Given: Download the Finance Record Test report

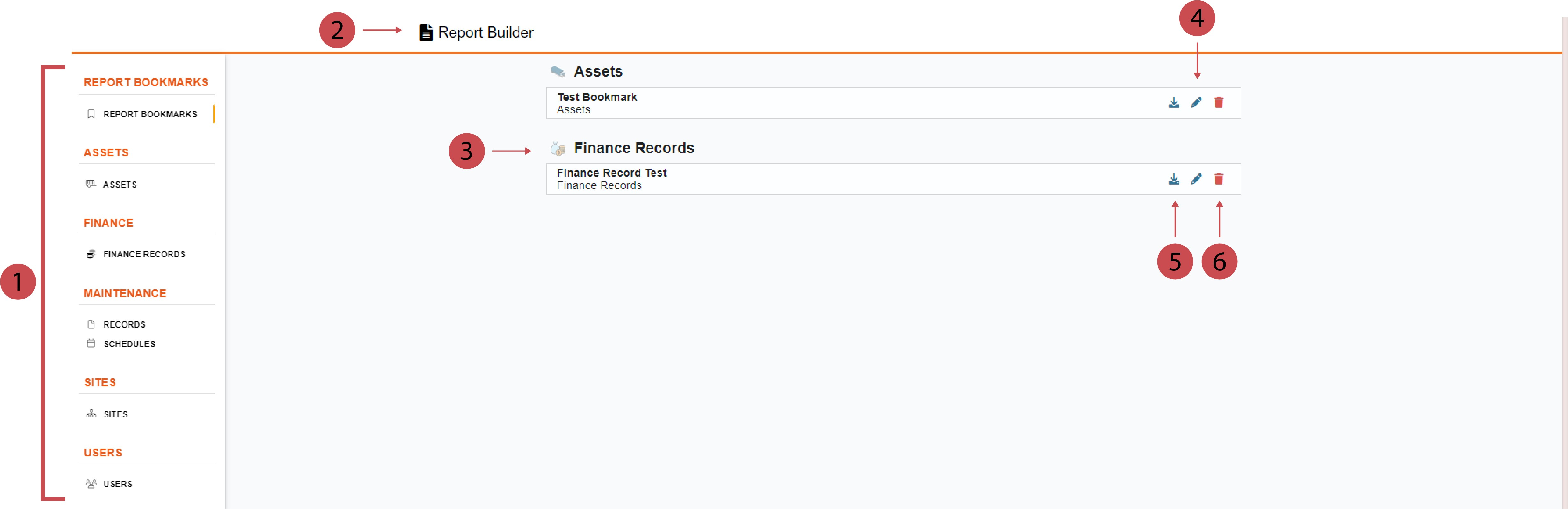Looking at the screenshot, I should 1174,179.
